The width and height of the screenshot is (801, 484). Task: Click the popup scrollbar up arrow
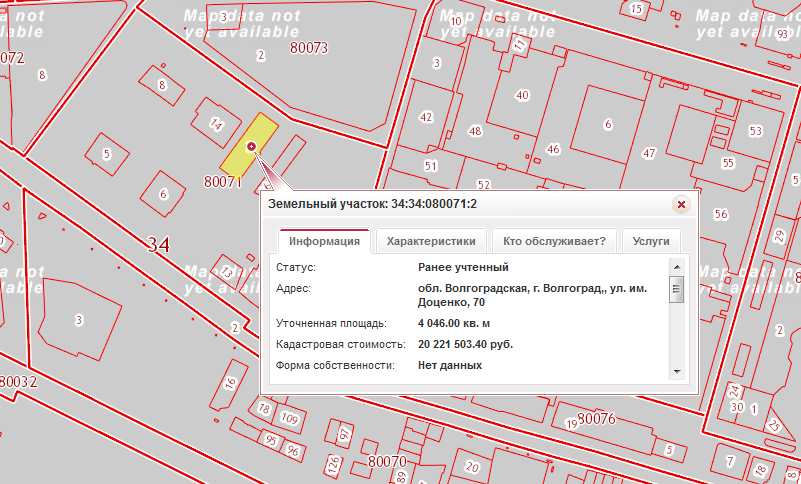(677, 267)
